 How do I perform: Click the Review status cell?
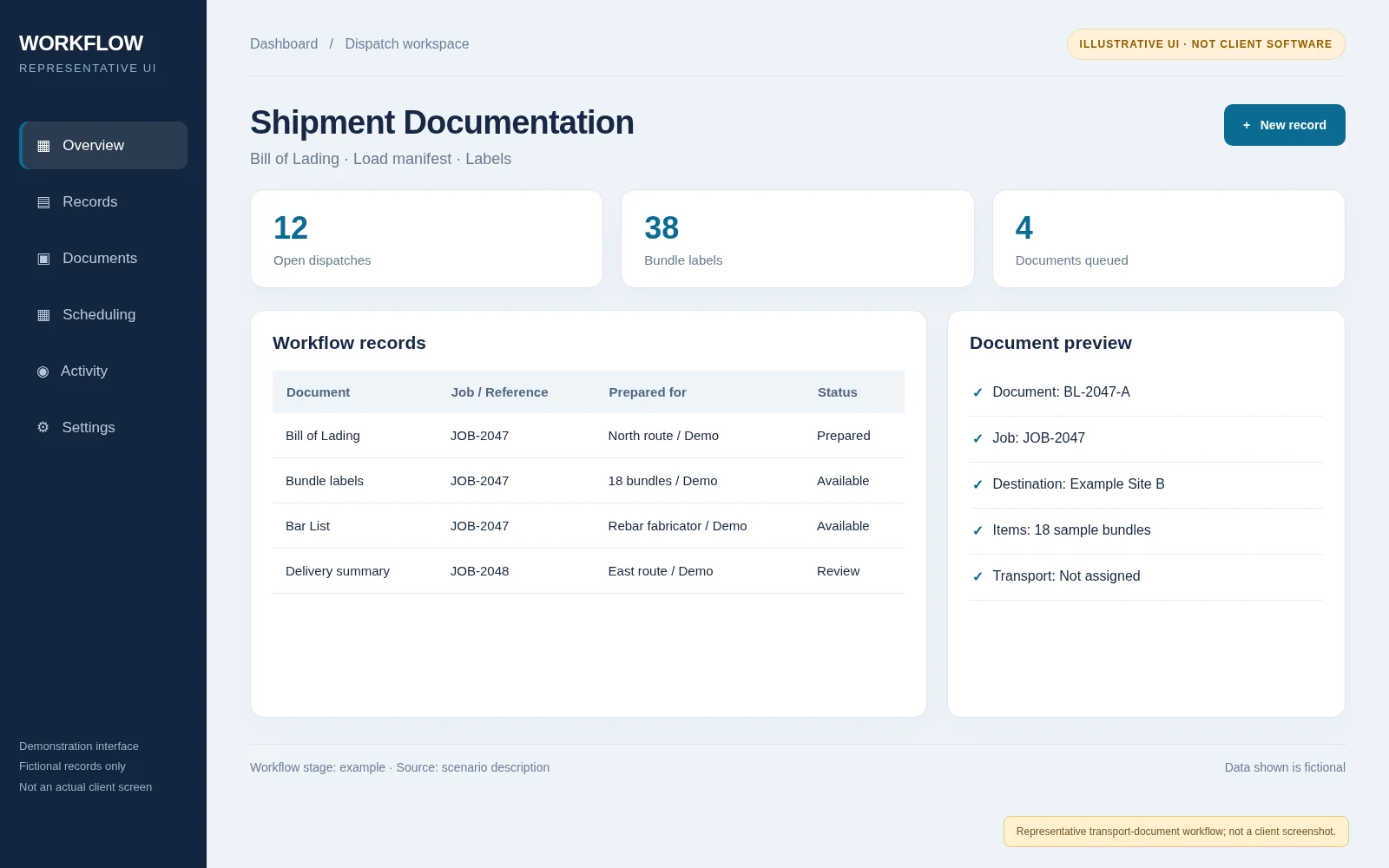pyautogui.click(x=838, y=571)
